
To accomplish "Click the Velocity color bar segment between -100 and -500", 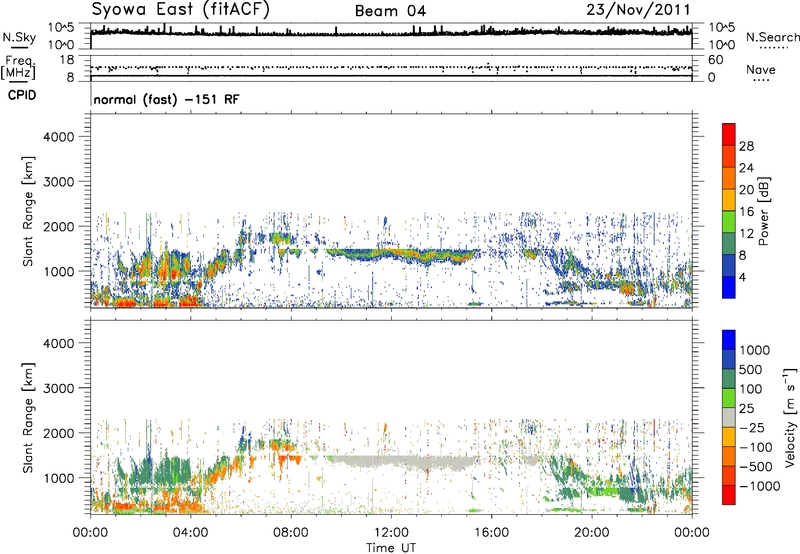I will (x=729, y=456).
